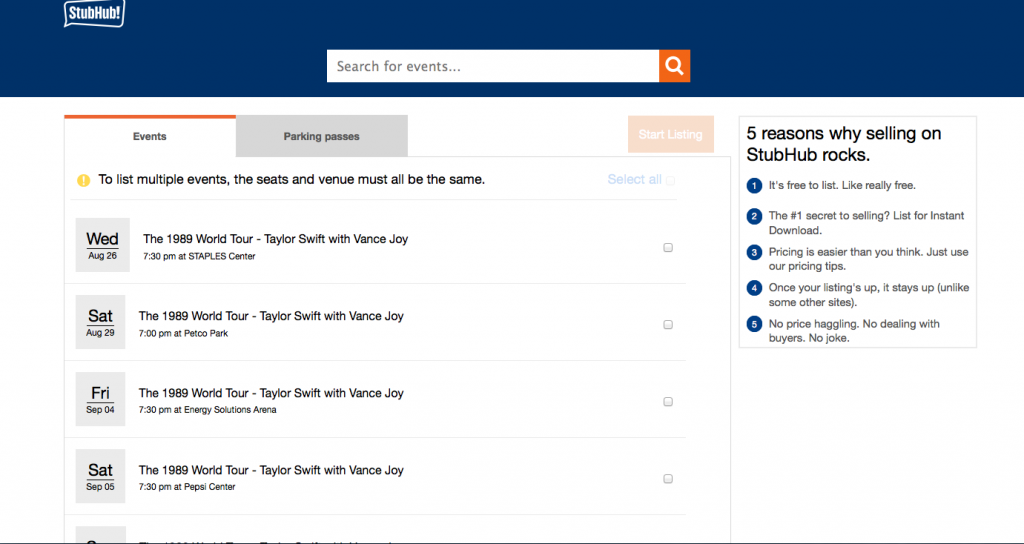Click the Select all link text

pos(634,180)
